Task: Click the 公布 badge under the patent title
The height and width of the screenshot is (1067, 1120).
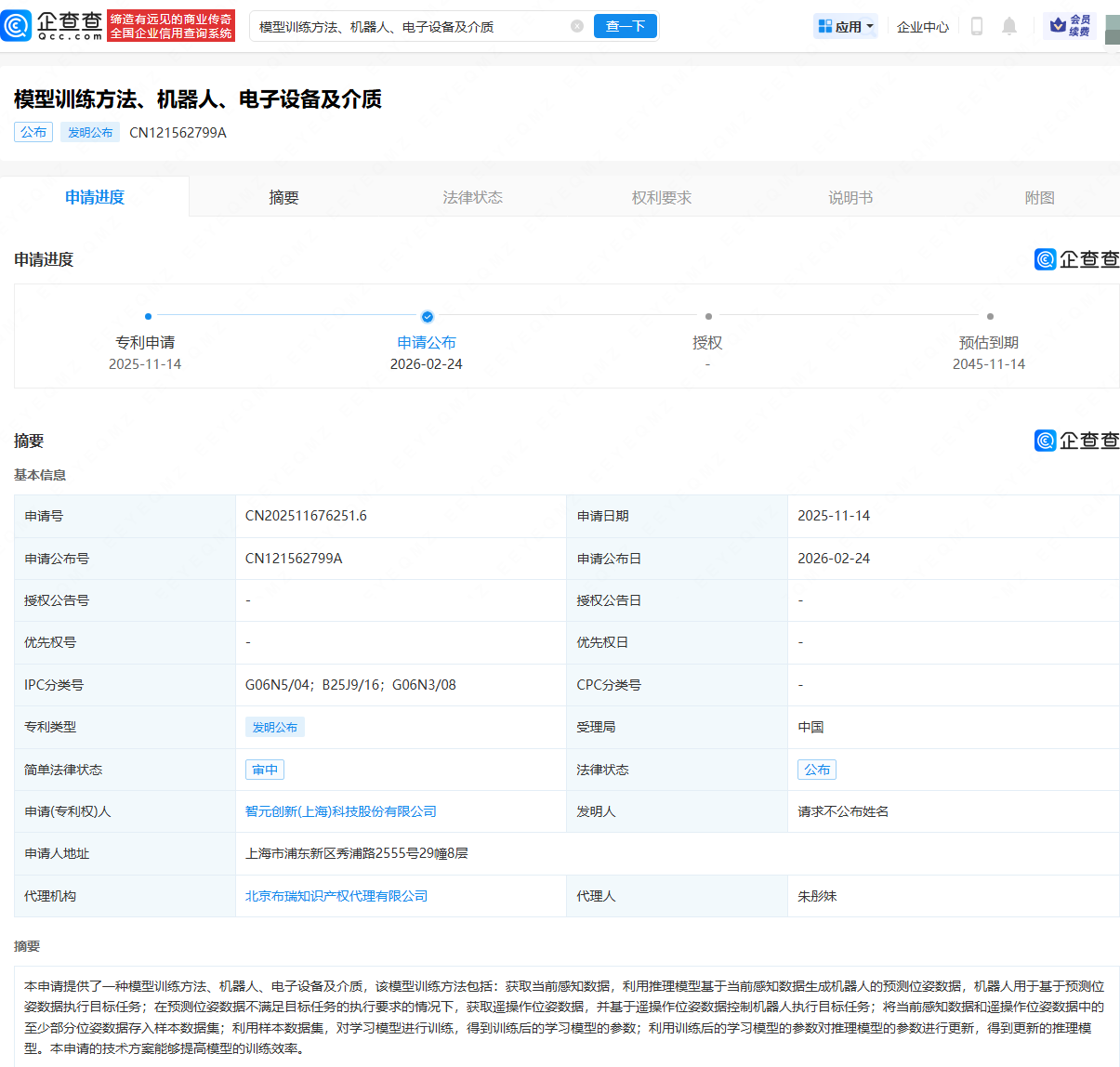Action: click(33, 132)
